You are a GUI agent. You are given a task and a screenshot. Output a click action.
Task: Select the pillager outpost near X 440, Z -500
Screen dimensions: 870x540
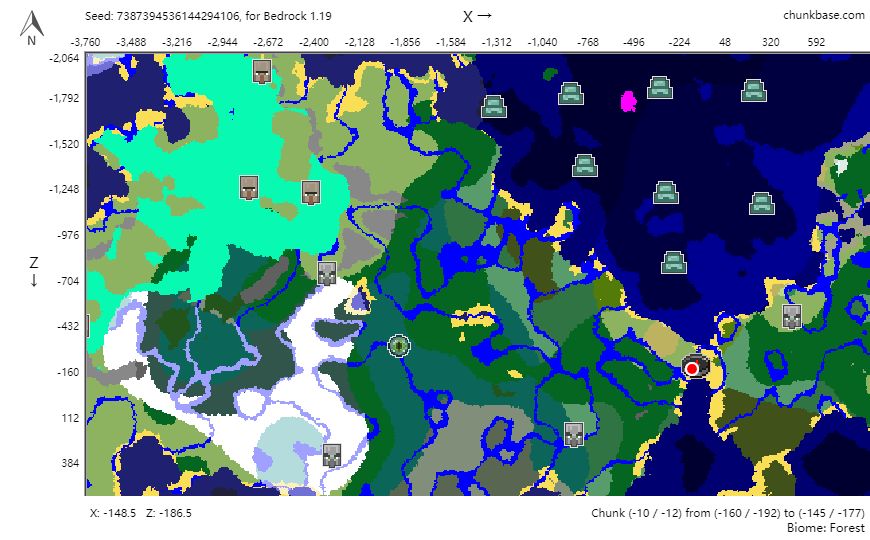pos(792,316)
